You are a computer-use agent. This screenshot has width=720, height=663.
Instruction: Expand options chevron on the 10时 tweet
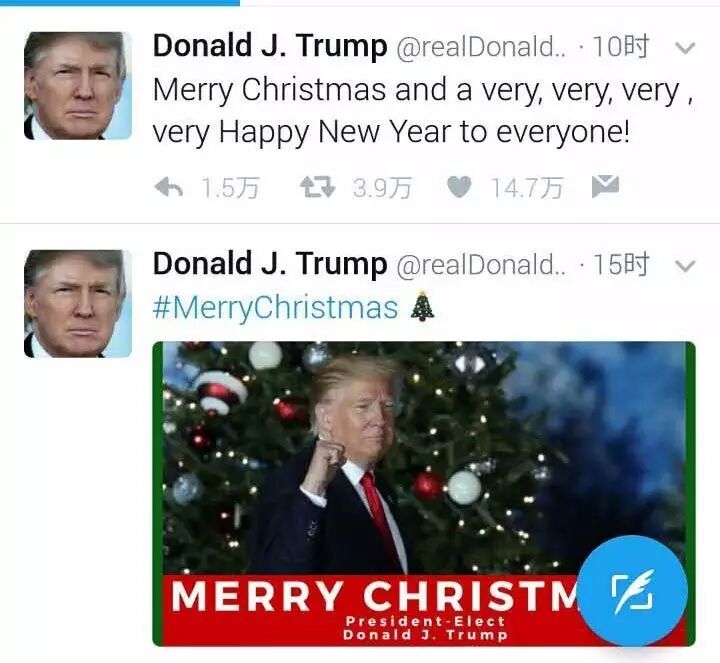click(685, 48)
